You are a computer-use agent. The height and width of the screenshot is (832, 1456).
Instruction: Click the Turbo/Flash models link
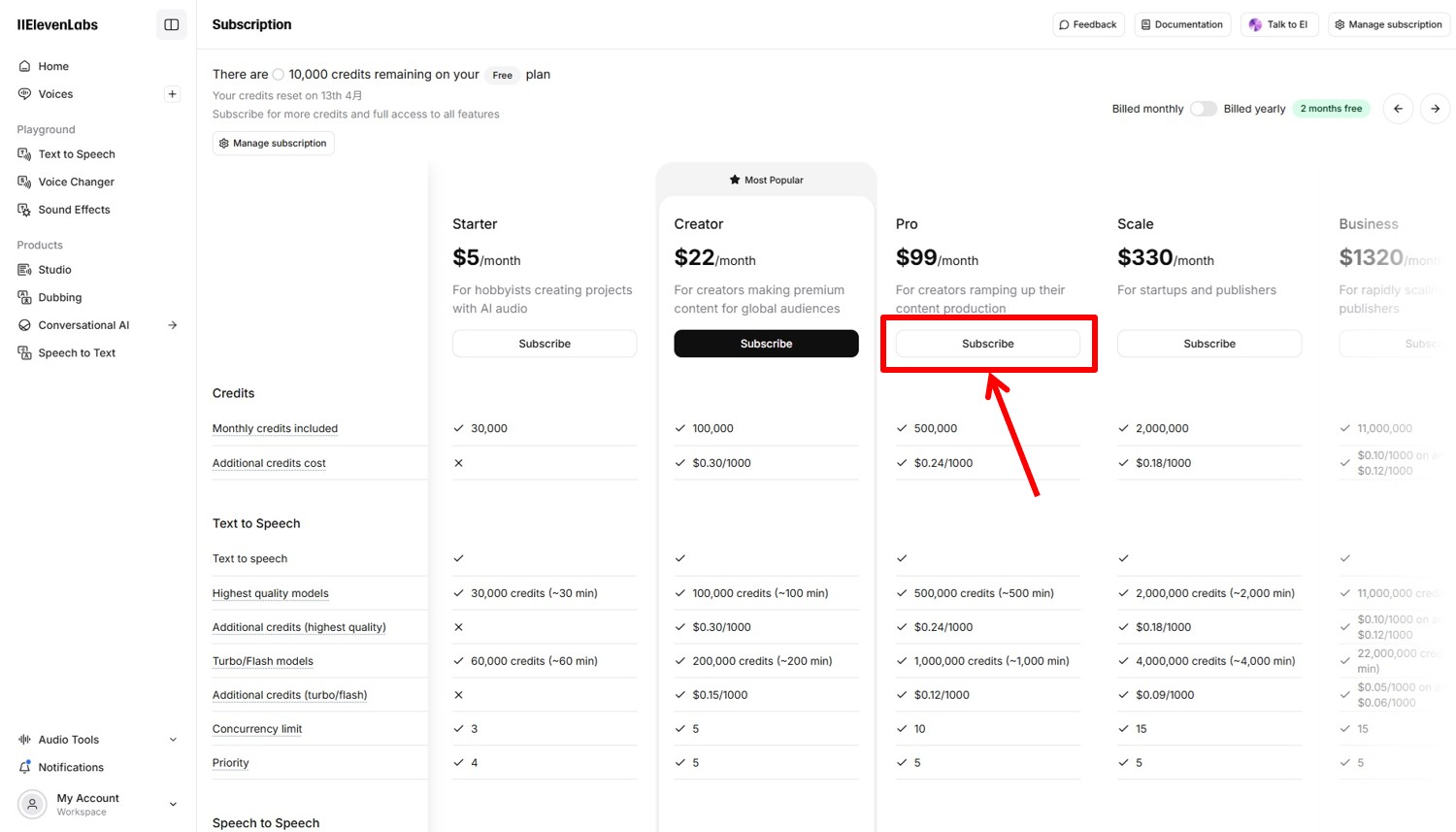click(x=263, y=661)
